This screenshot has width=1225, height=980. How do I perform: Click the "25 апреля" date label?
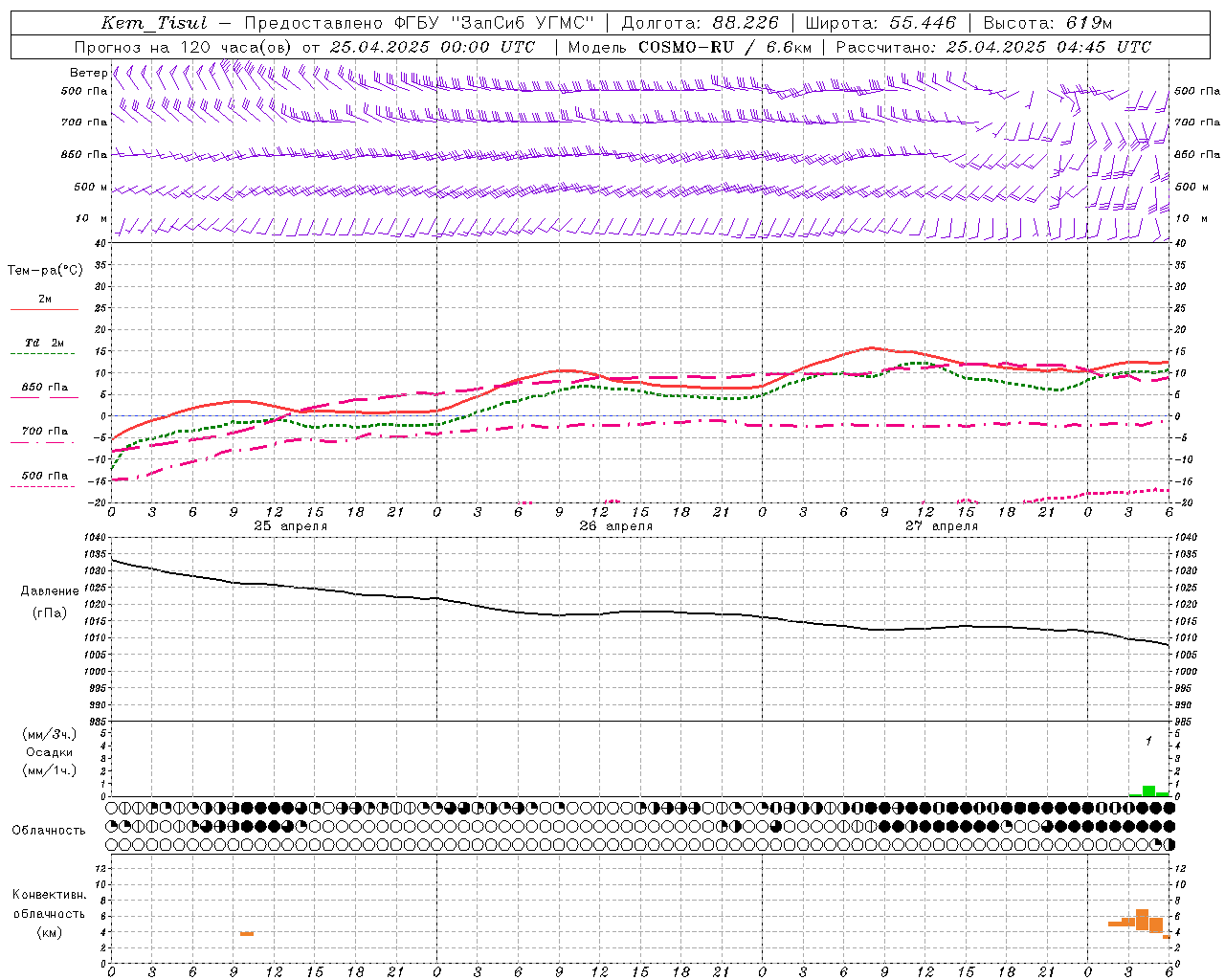(x=290, y=526)
